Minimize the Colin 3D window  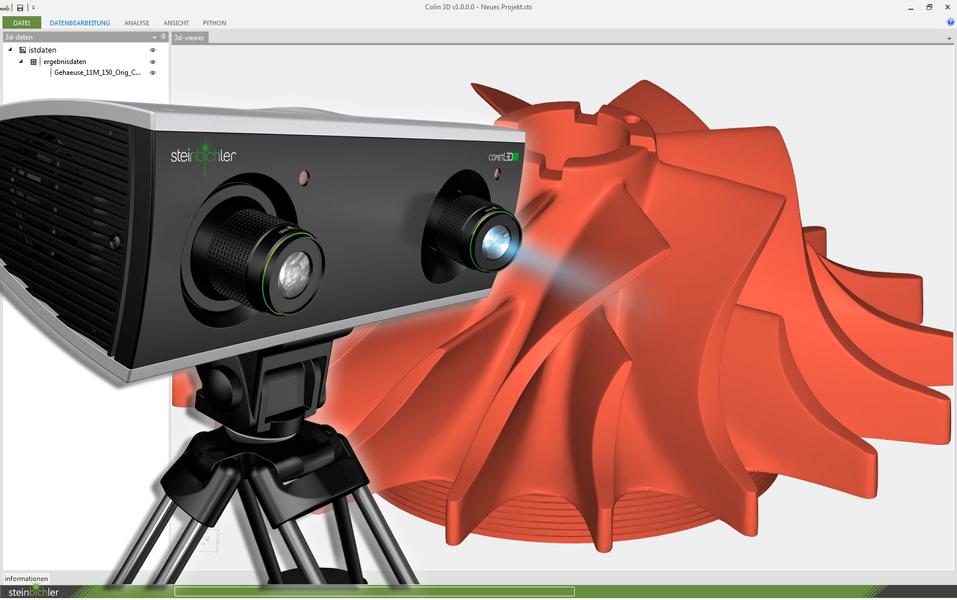[x=911, y=7]
